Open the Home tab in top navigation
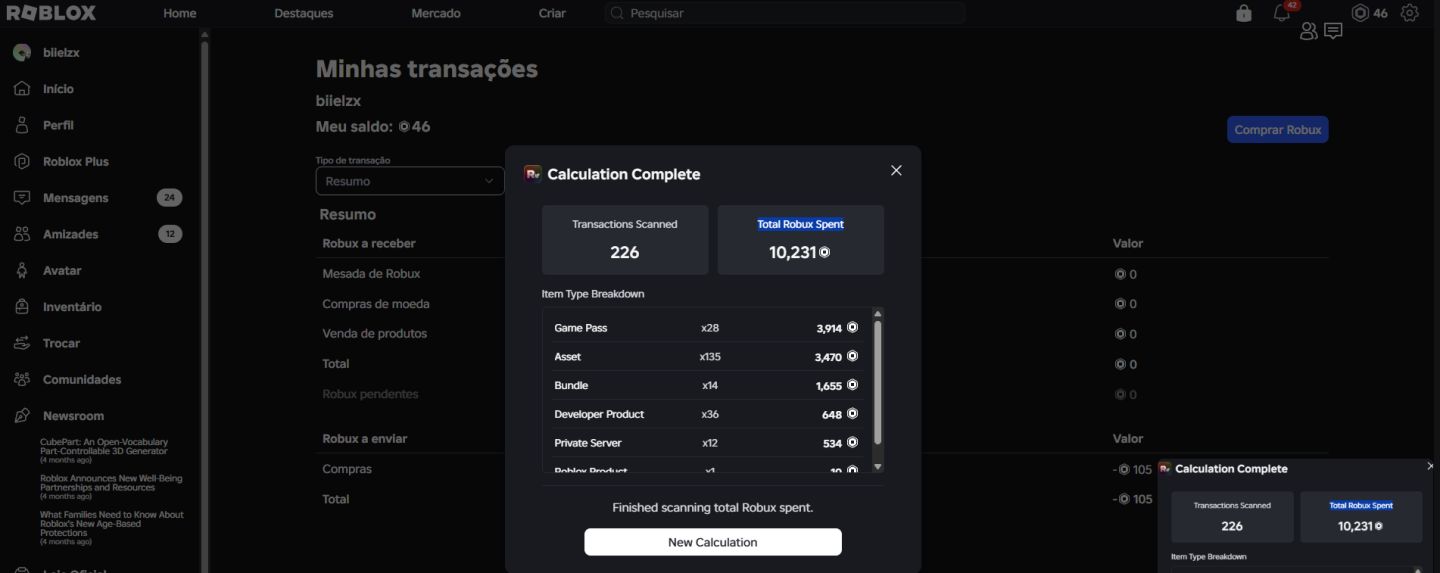 point(180,13)
